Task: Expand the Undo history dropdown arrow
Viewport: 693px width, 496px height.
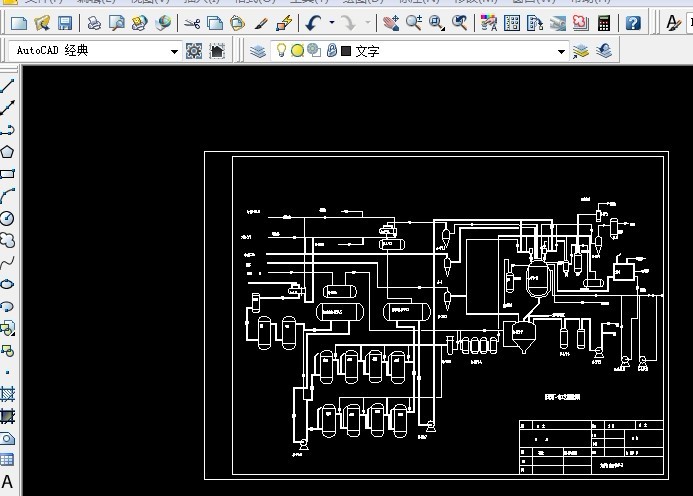Action: (332, 22)
